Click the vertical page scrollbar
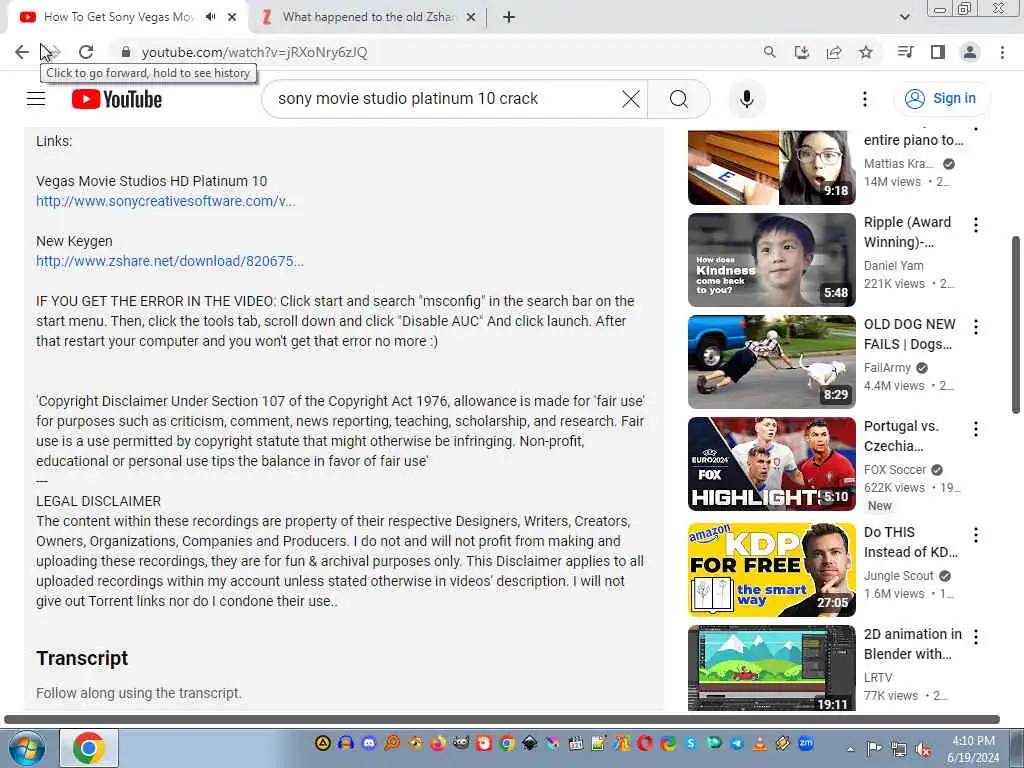 coord(1016,325)
